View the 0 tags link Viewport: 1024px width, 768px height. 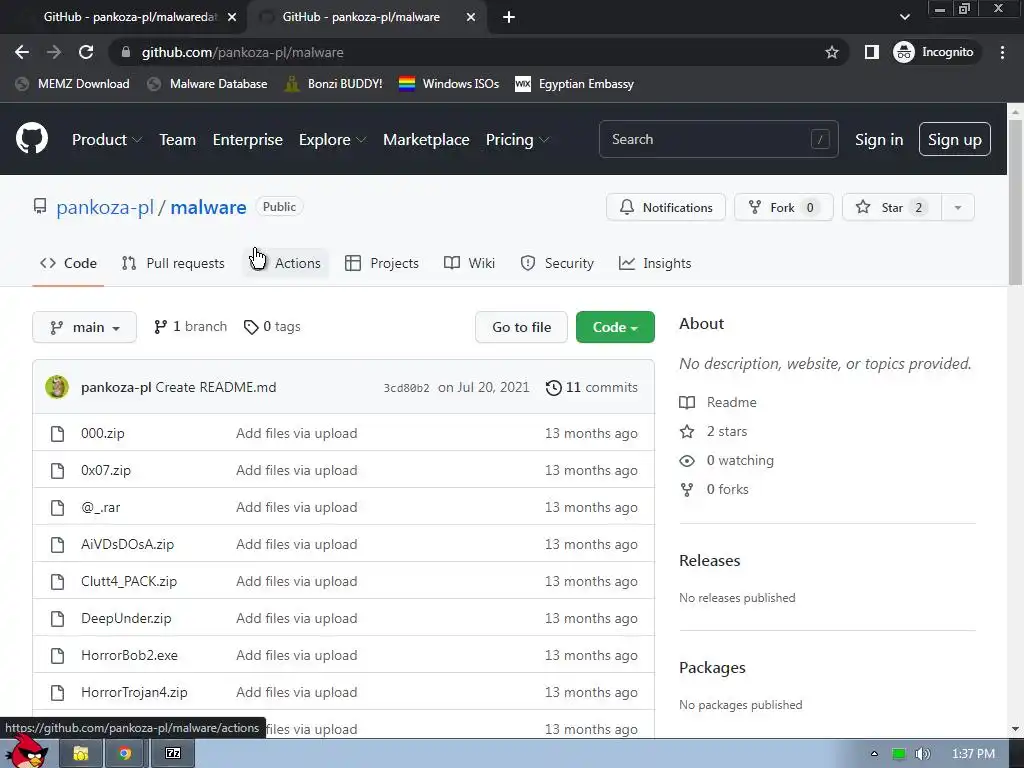point(272,327)
